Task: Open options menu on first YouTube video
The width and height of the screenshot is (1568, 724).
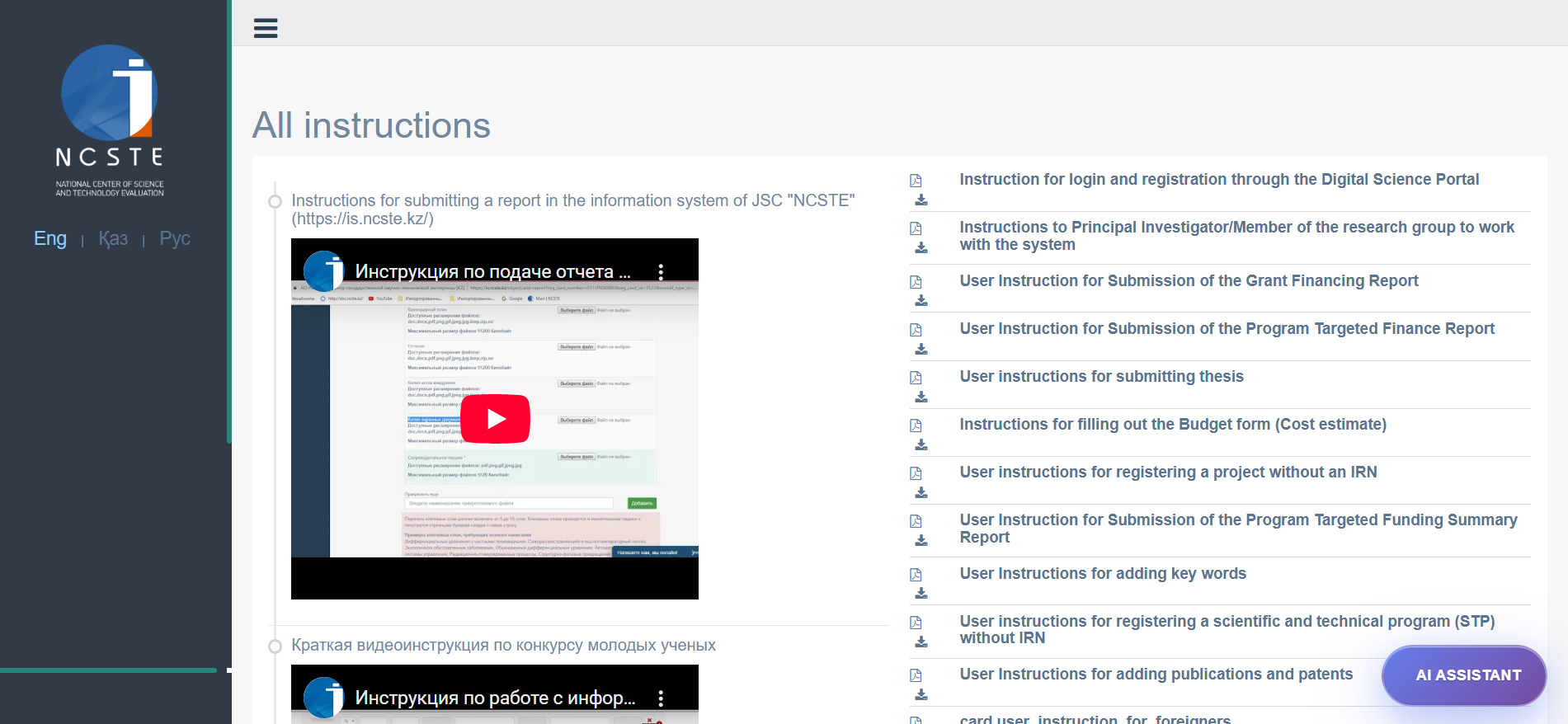Action: (x=661, y=272)
